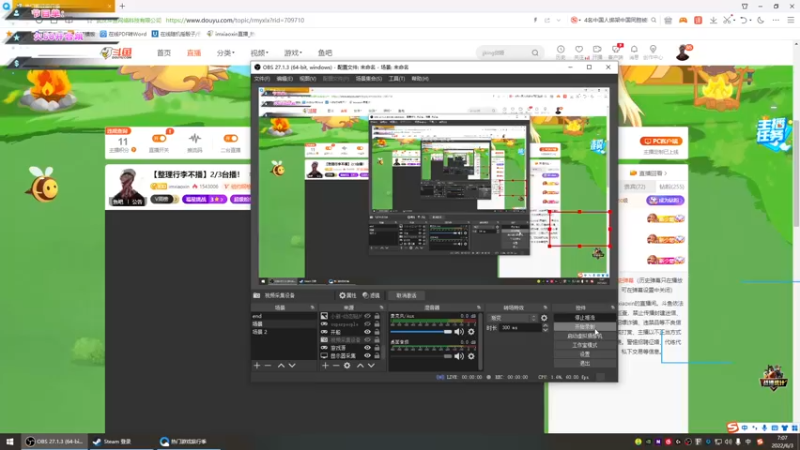Remove selected source with the minus icon
800x450 pixels.
tap(336, 365)
